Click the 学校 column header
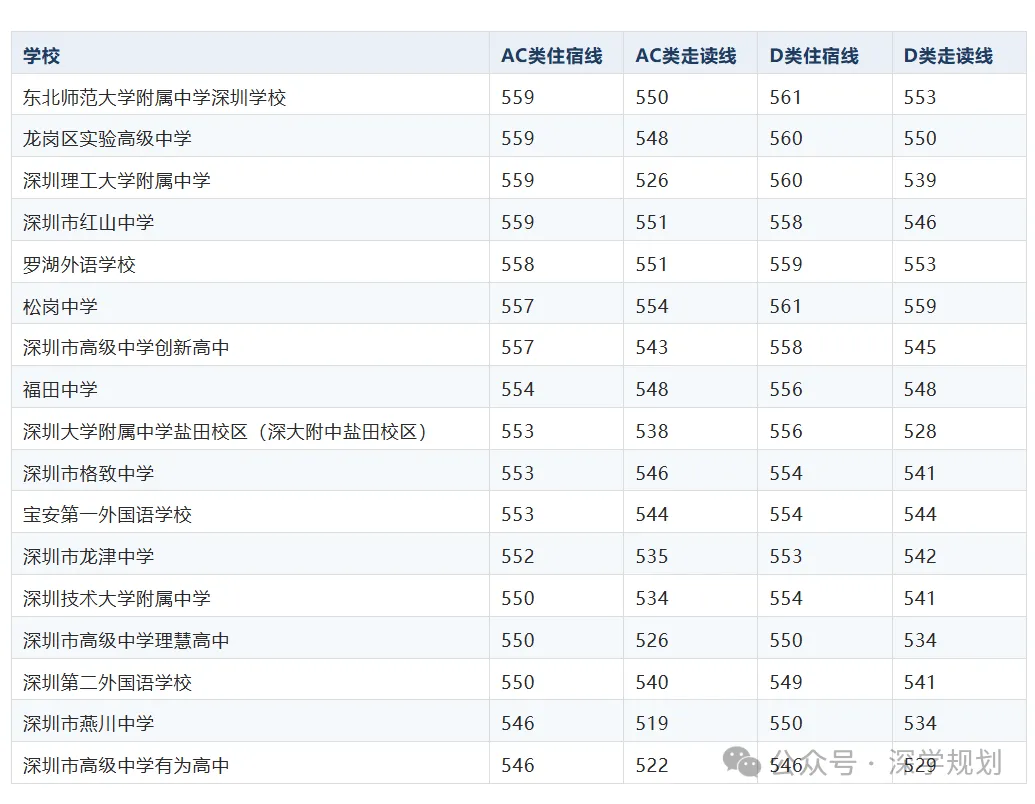Viewport: 1035px width, 804px height. [41, 55]
